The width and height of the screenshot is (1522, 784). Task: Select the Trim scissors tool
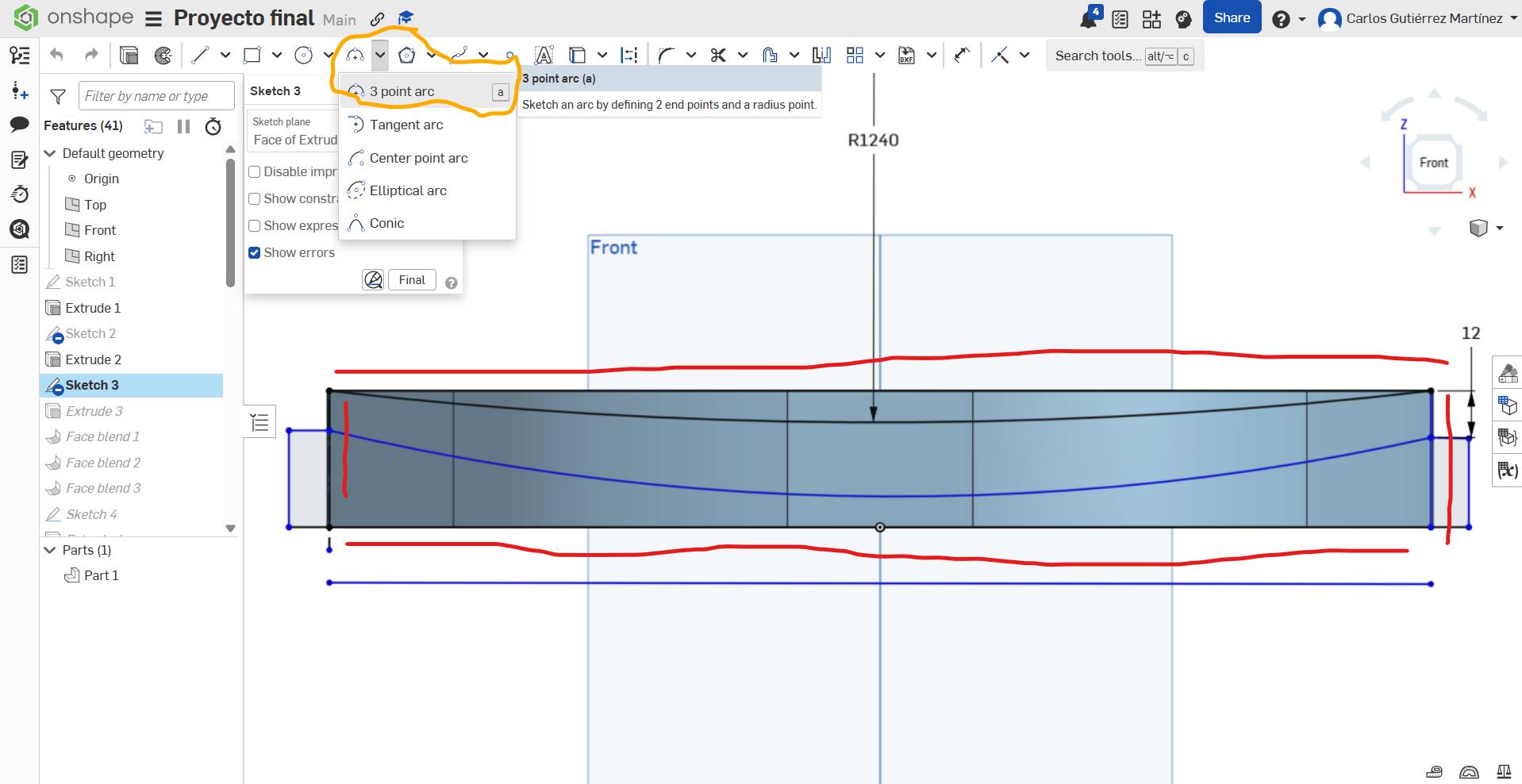point(718,55)
